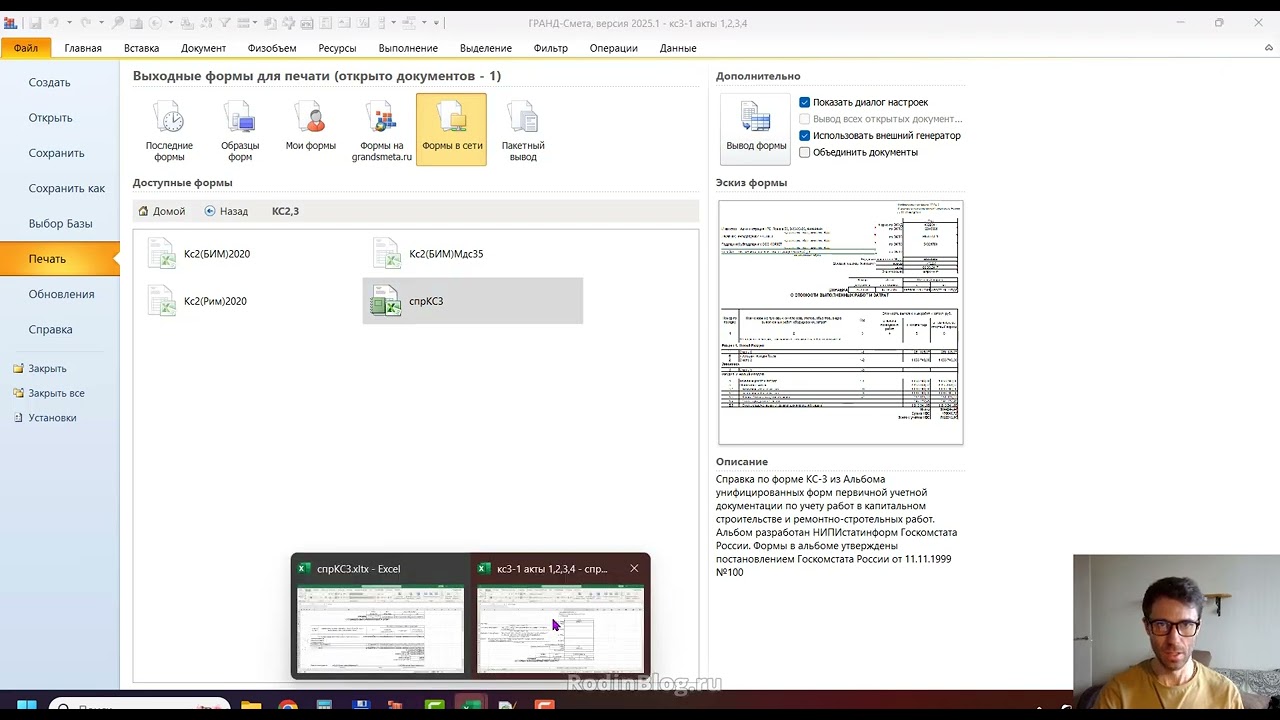The height and width of the screenshot is (720, 1280).
Task: Expand the Undo history dropdown arrow
Action: pyautogui.click(x=69, y=23)
